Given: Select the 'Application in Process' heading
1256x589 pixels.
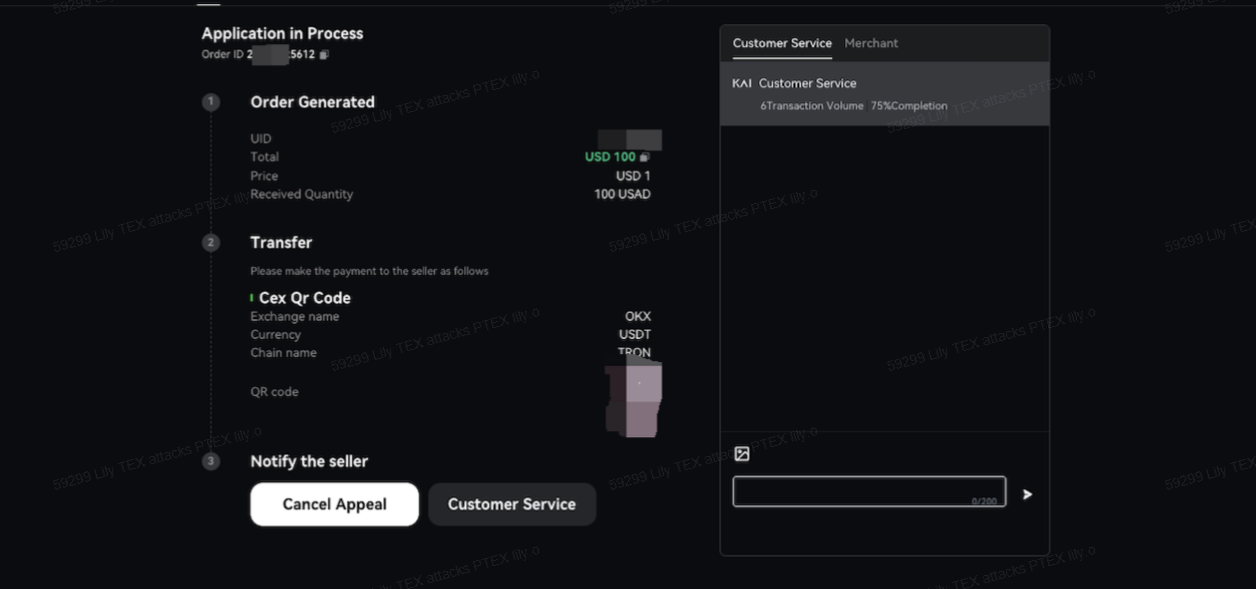Looking at the screenshot, I should tap(282, 33).
